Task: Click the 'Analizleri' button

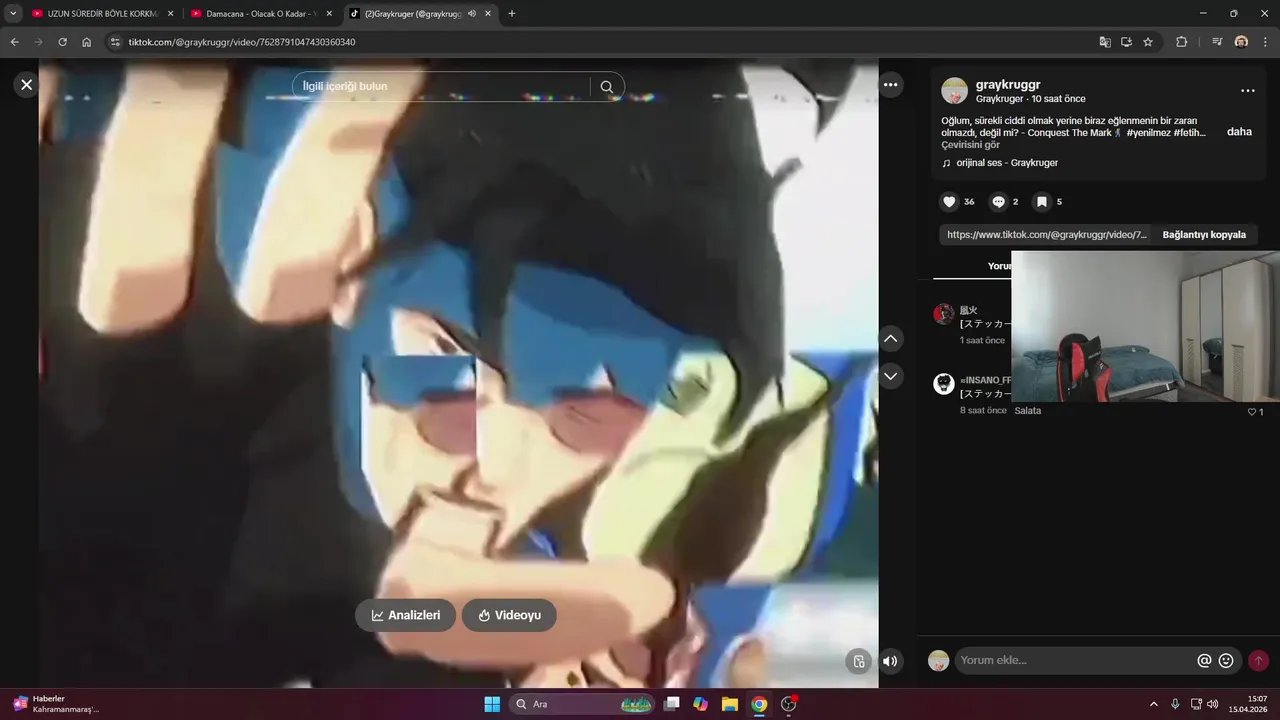Action: click(x=405, y=615)
